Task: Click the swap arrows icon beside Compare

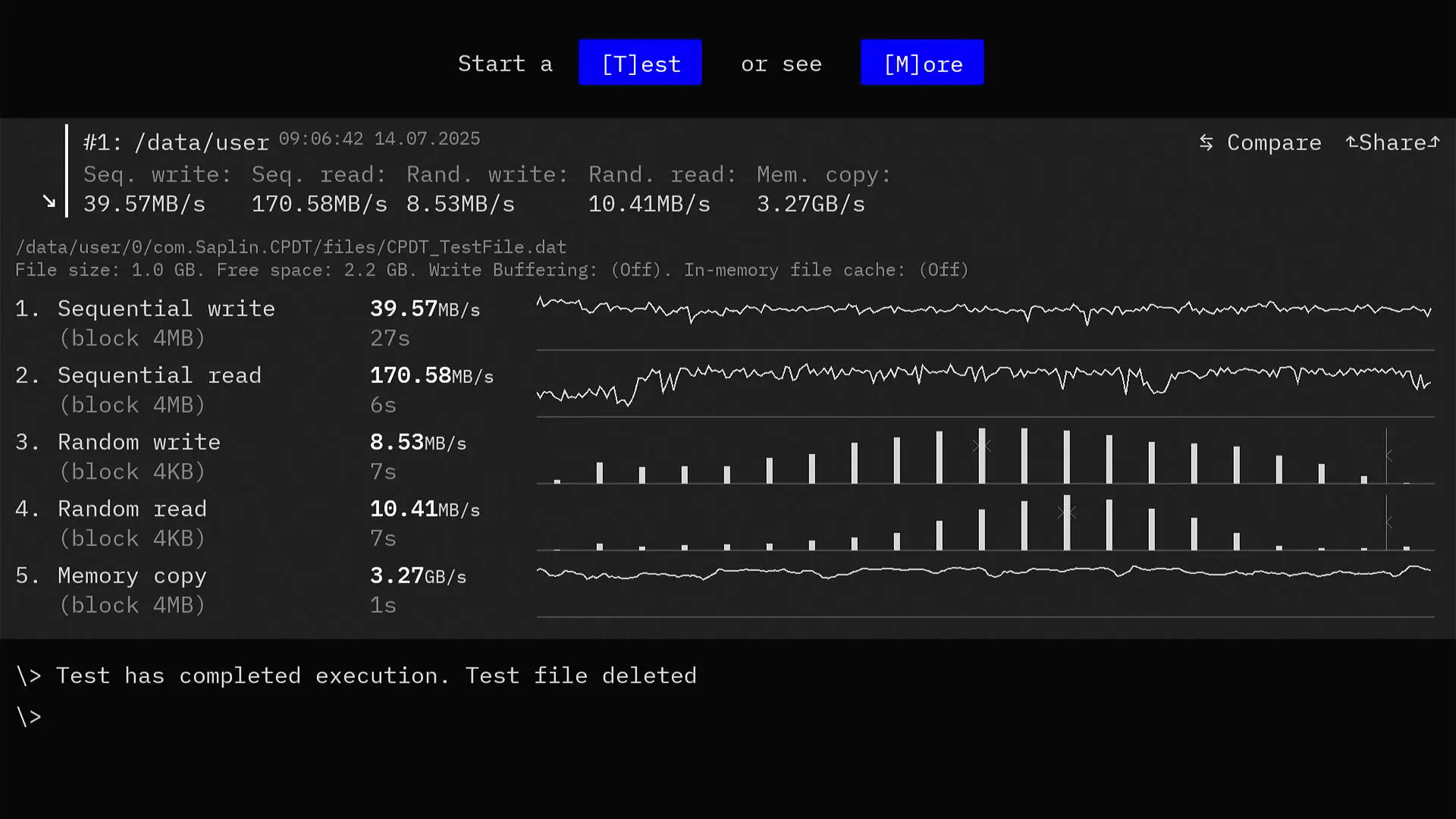Action: coord(1206,143)
